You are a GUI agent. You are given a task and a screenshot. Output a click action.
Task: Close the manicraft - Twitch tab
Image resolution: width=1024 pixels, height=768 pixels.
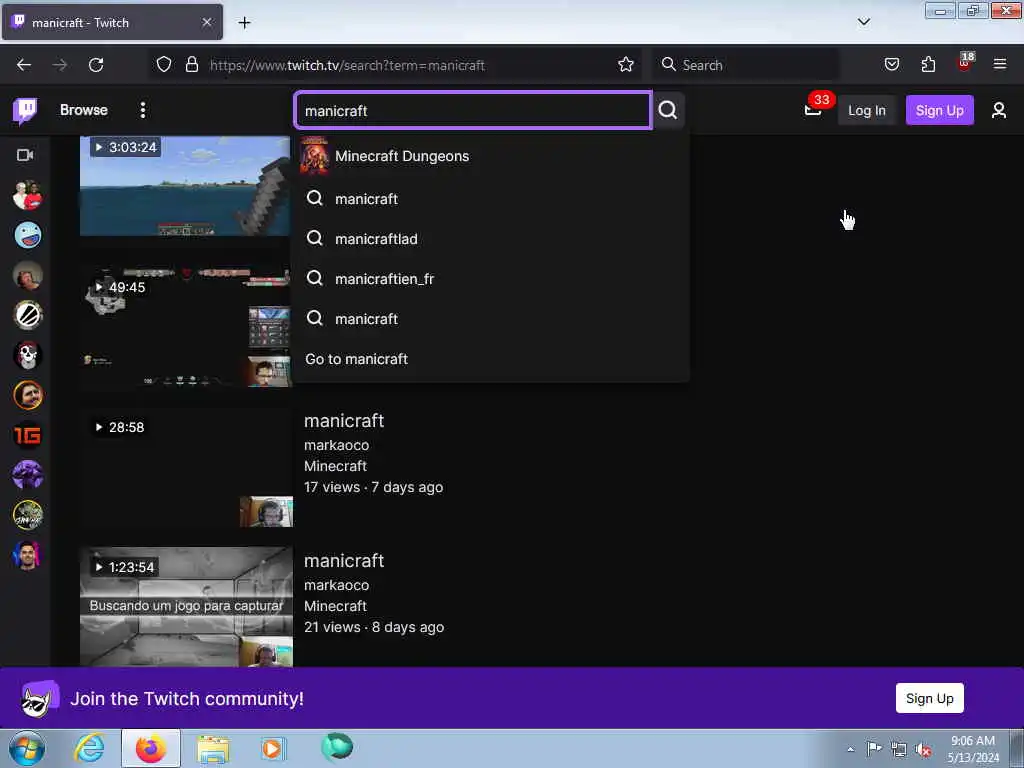coord(206,23)
